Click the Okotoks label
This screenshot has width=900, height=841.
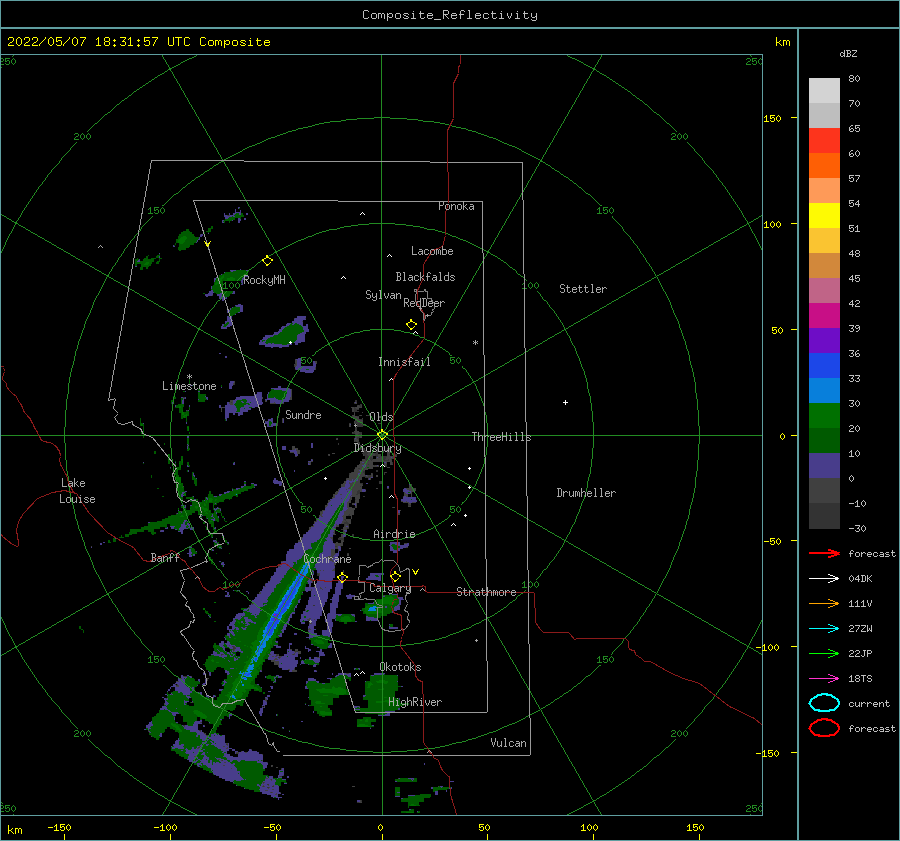pos(400,667)
